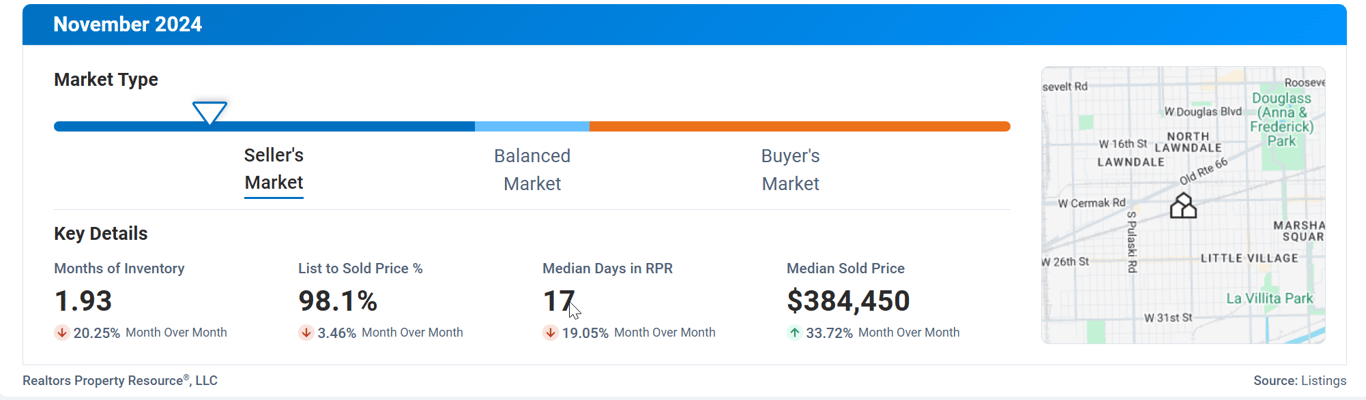Click the green up arrow beside 33.72%
Image resolution: width=1366 pixels, height=400 pixels.
795,333
